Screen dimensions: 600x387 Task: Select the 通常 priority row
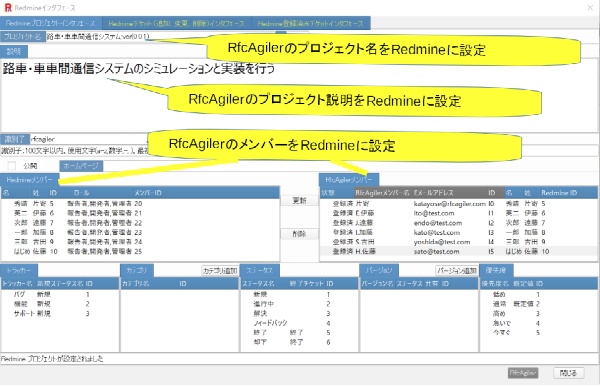click(538, 304)
